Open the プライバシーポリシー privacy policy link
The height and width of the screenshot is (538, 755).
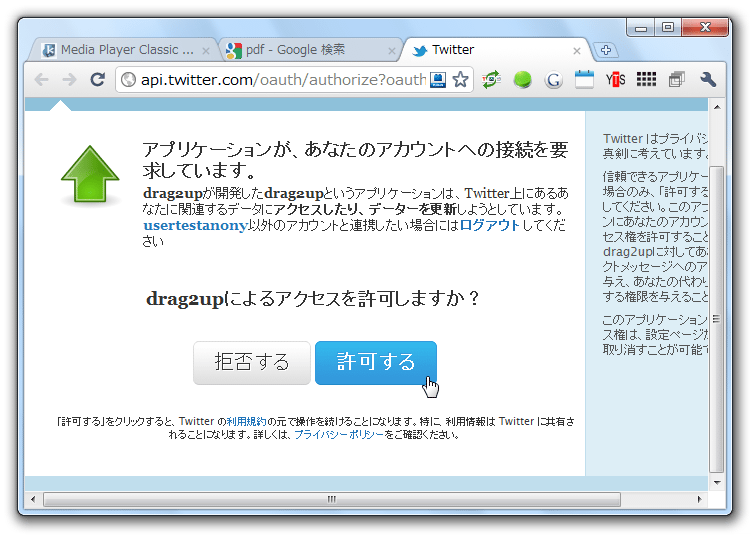click(x=339, y=434)
